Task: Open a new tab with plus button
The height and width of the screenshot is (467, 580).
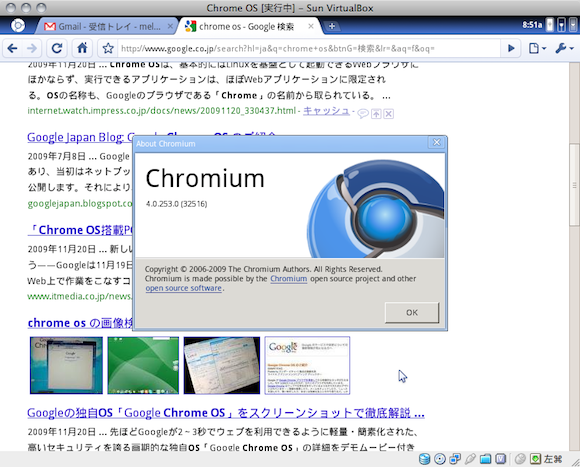Action: pyautogui.click(x=332, y=26)
